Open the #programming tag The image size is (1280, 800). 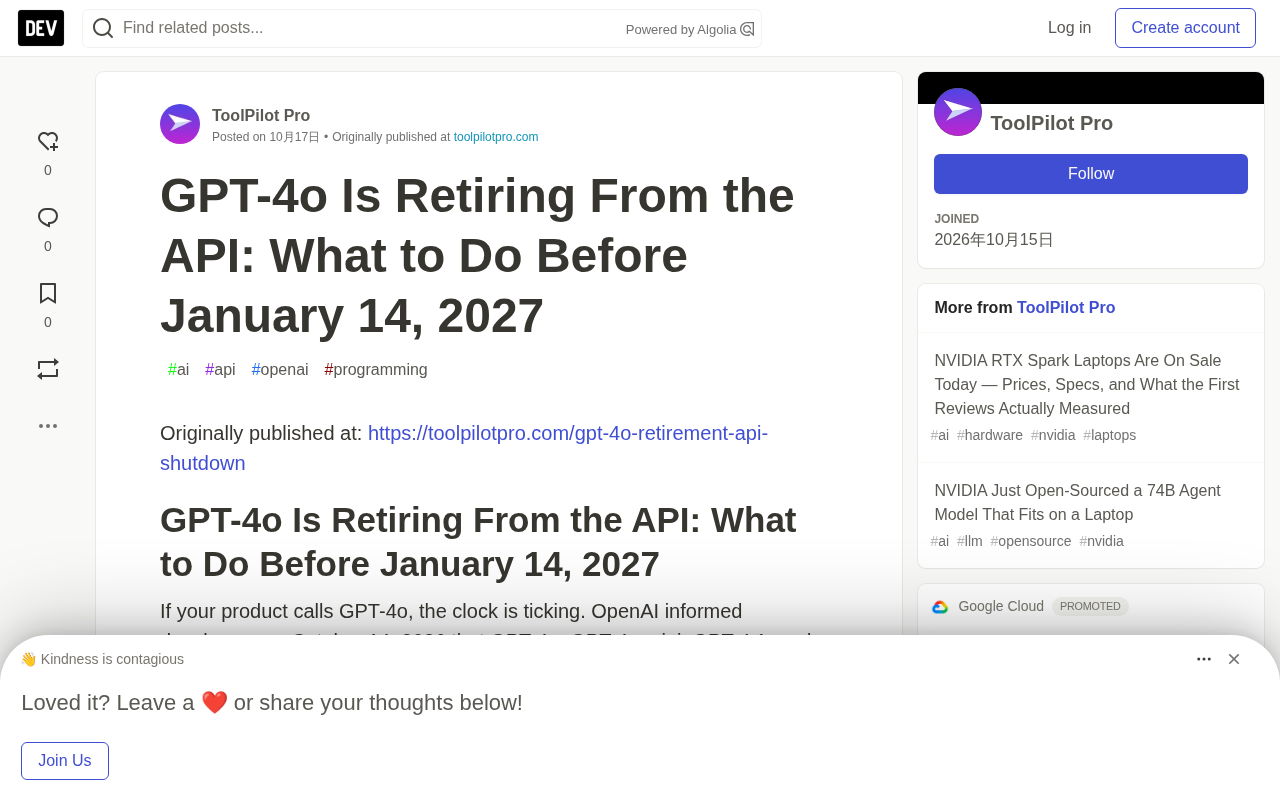(376, 370)
